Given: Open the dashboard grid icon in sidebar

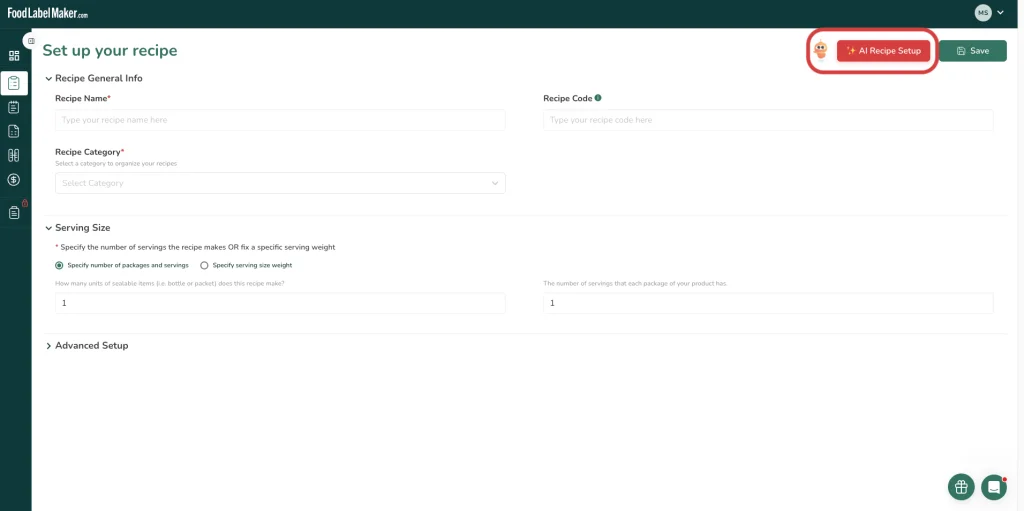Looking at the screenshot, I should click(14, 56).
